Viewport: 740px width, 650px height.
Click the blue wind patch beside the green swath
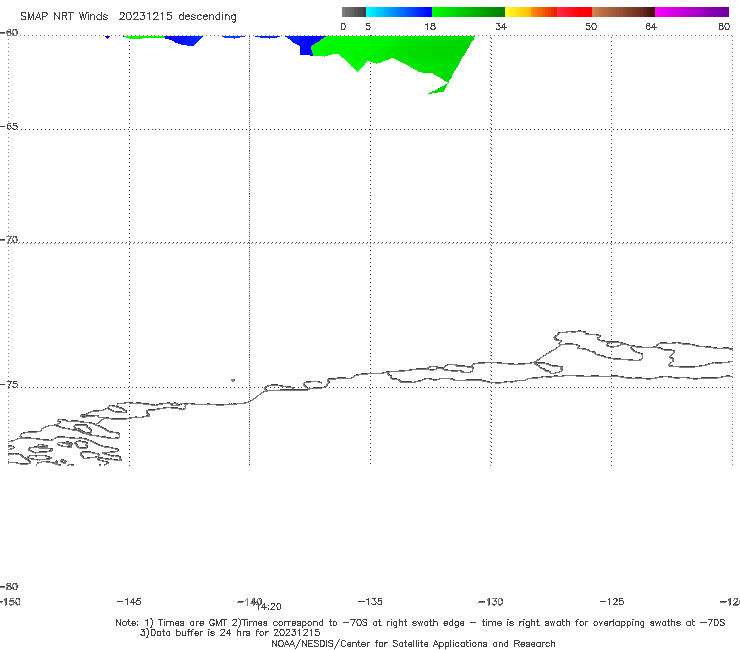[x=306, y=45]
